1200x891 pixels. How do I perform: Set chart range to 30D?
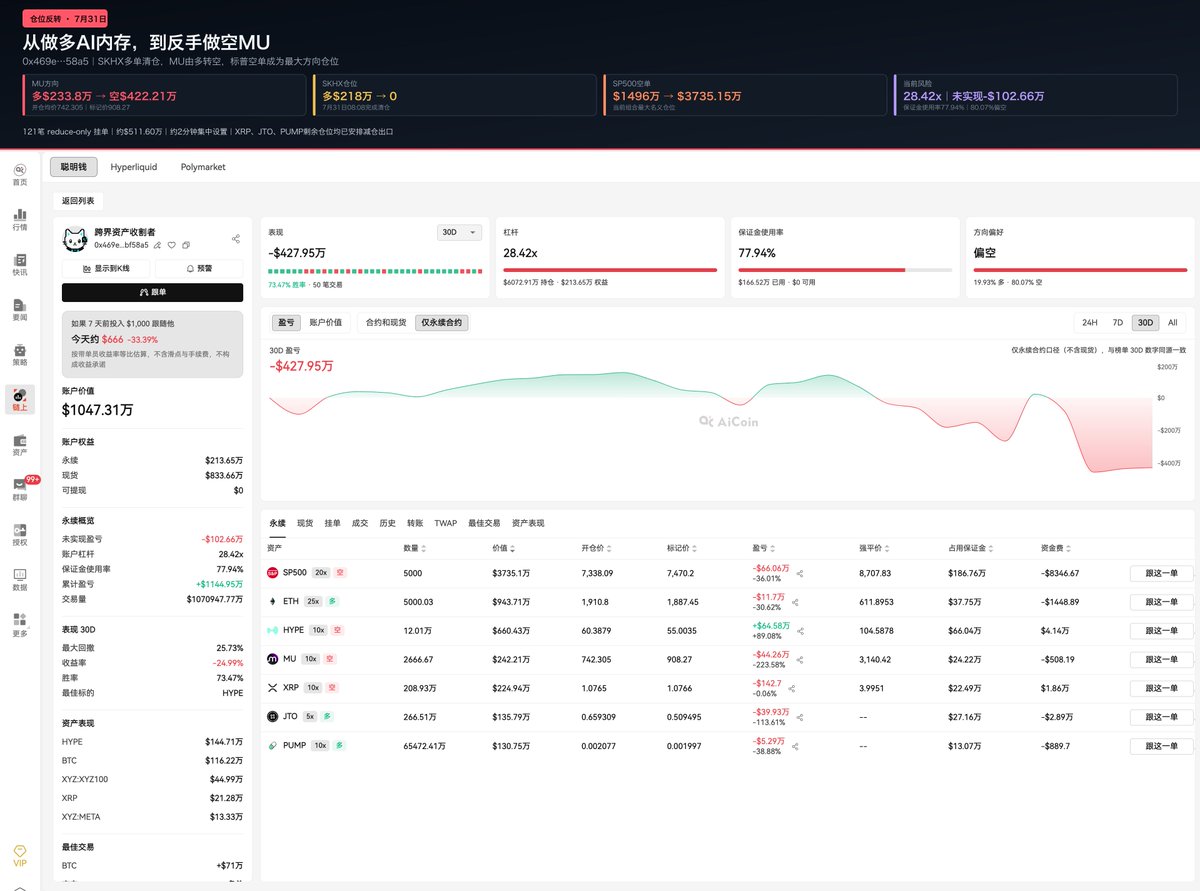click(x=1146, y=323)
